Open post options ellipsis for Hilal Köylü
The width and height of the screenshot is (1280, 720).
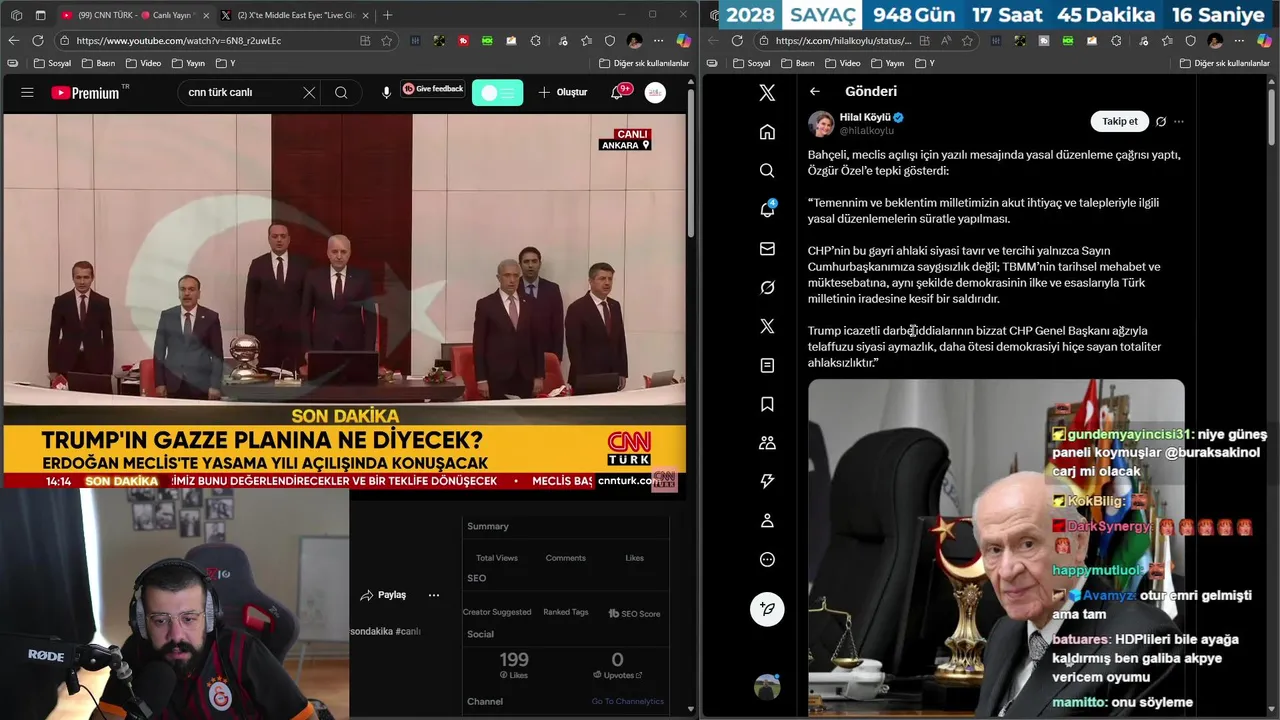pos(1179,122)
